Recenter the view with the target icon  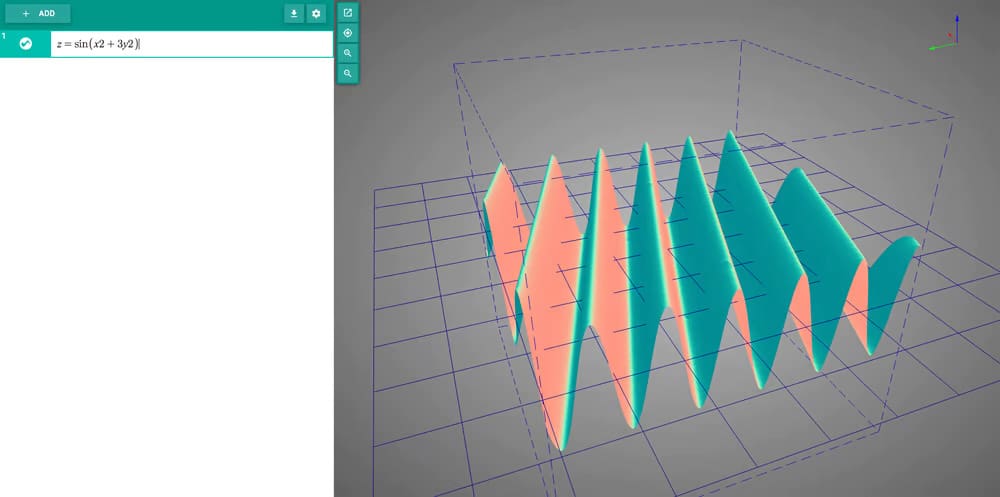[347, 33]
